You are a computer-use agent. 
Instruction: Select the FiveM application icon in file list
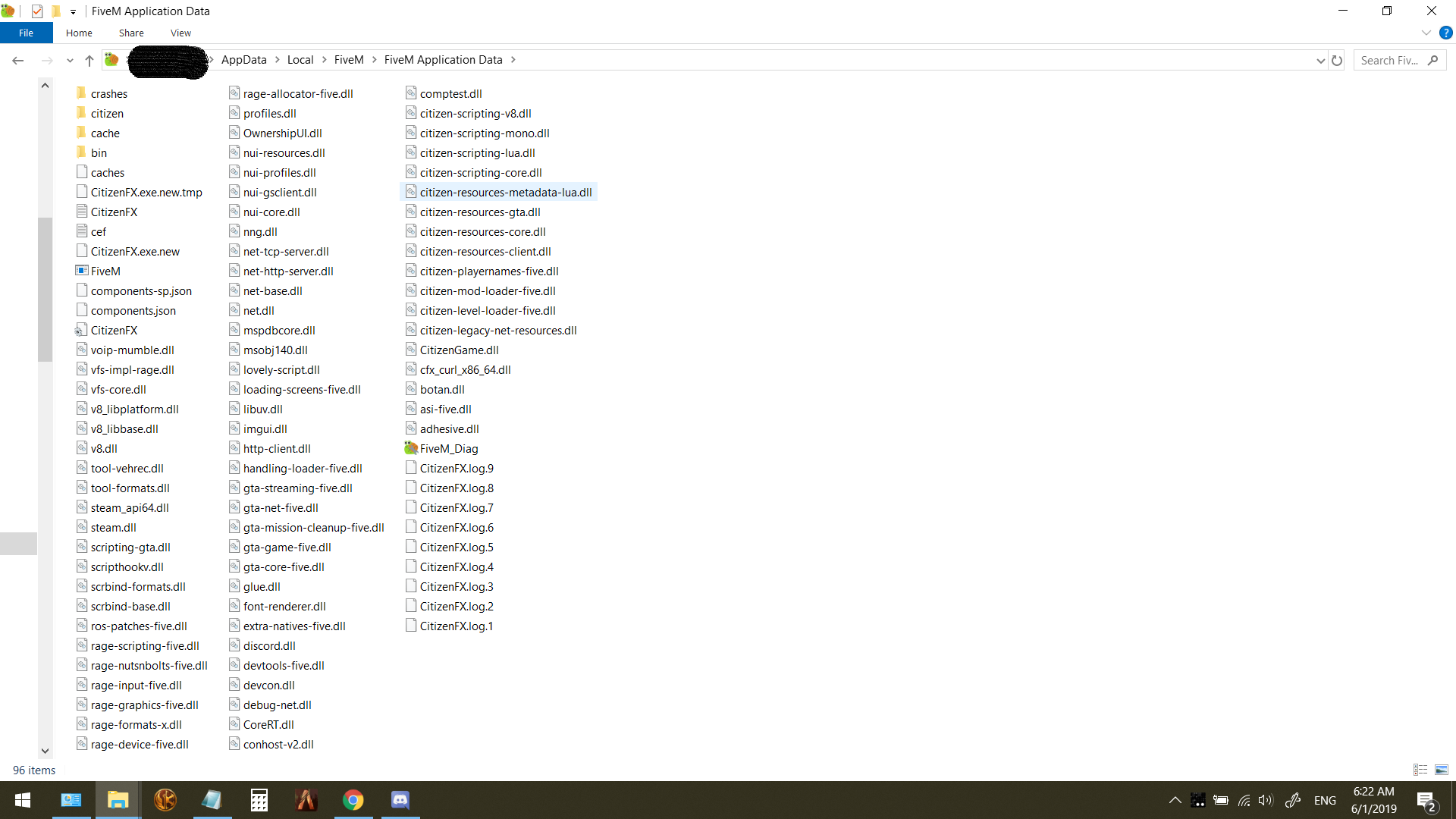coord(82,271)
